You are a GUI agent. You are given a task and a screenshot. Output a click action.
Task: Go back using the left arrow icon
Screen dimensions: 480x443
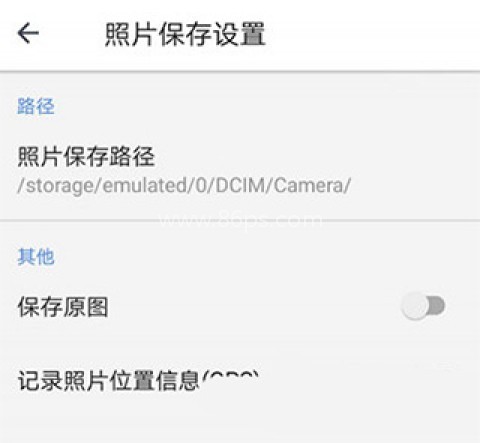tap(28, 33)
